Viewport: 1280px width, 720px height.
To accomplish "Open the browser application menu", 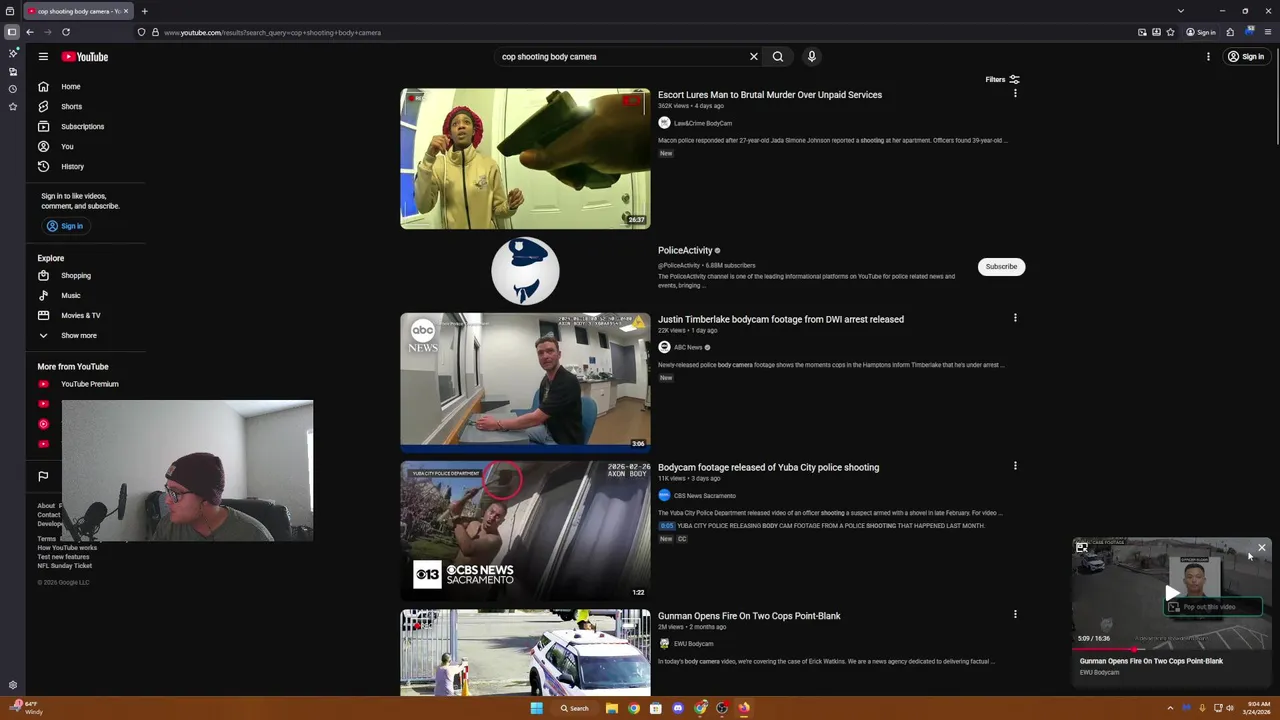I will pyautogui.click(x=1268, y=32).
